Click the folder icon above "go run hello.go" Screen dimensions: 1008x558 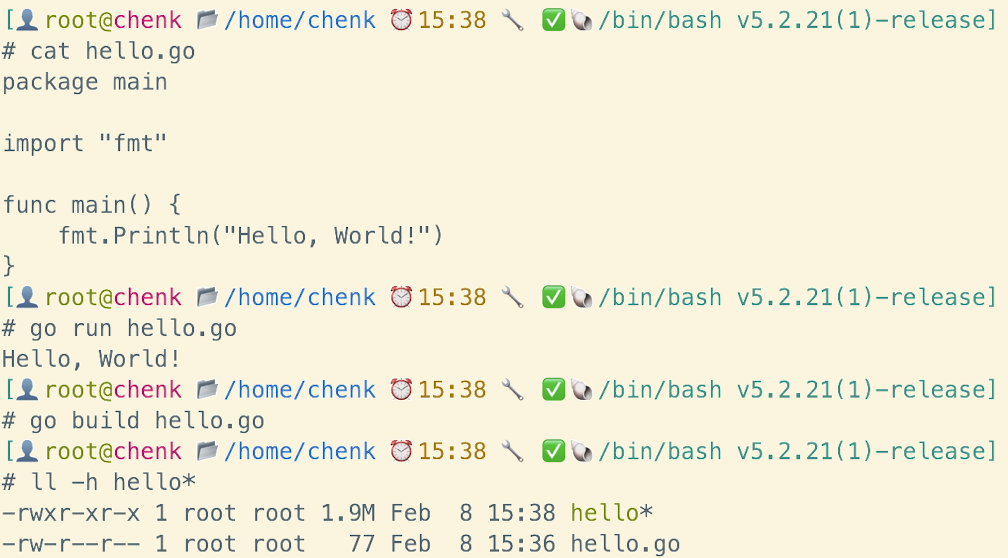coord(208,297)
